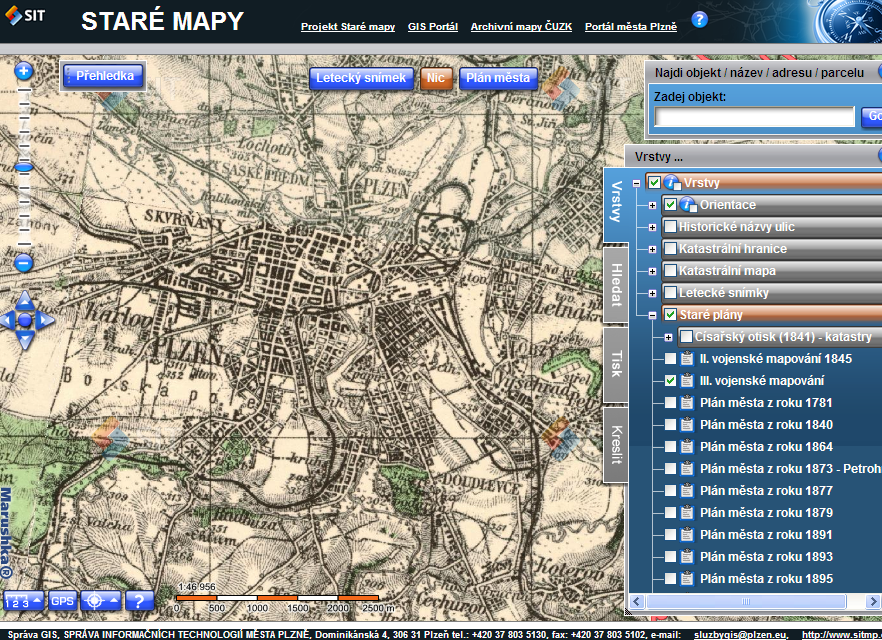Collapse the Vrstvy root tree node
Viewport: 882px width, 640px height.
pyautogui.click(x=636, y=183)
